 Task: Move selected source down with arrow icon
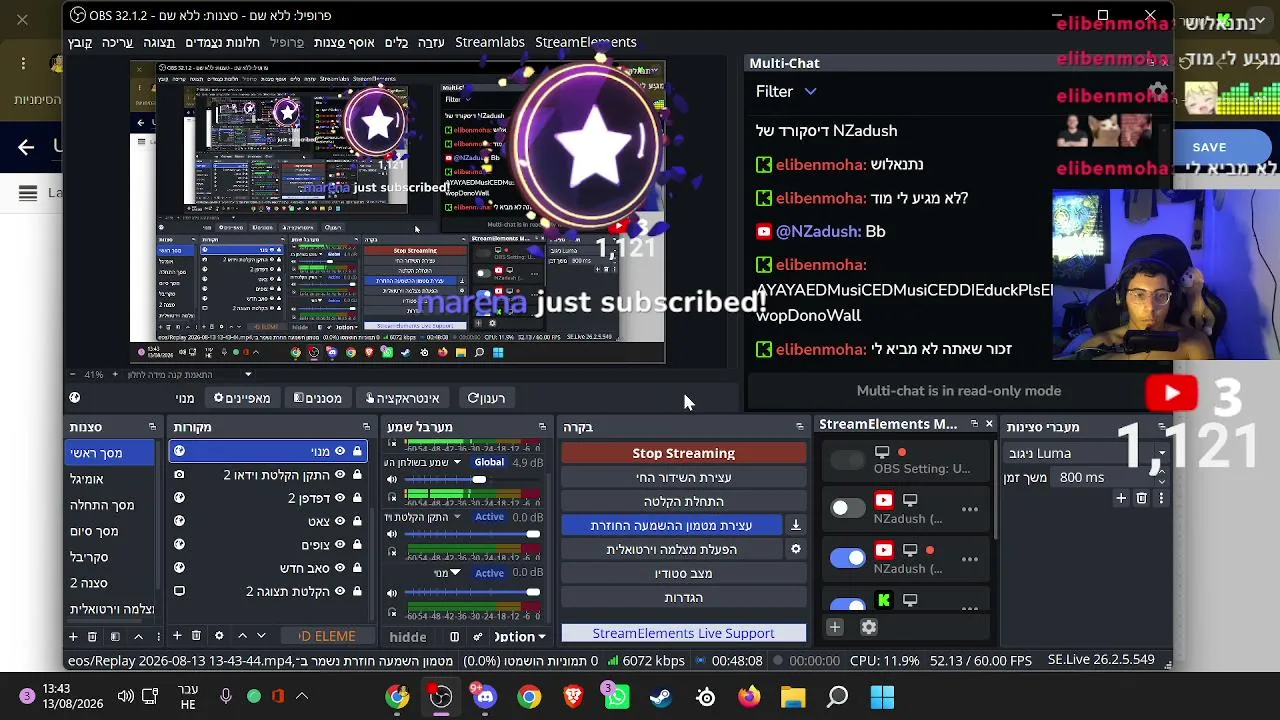261,636
